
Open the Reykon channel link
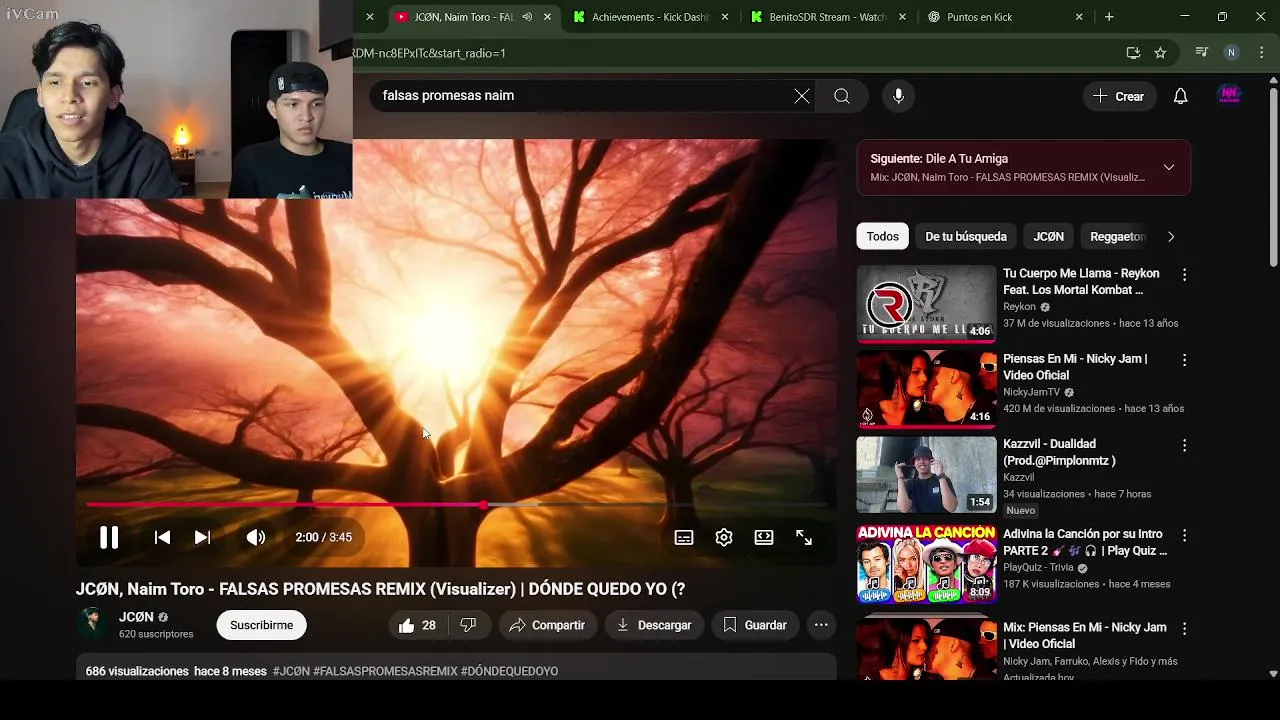tap(1019, 307)
